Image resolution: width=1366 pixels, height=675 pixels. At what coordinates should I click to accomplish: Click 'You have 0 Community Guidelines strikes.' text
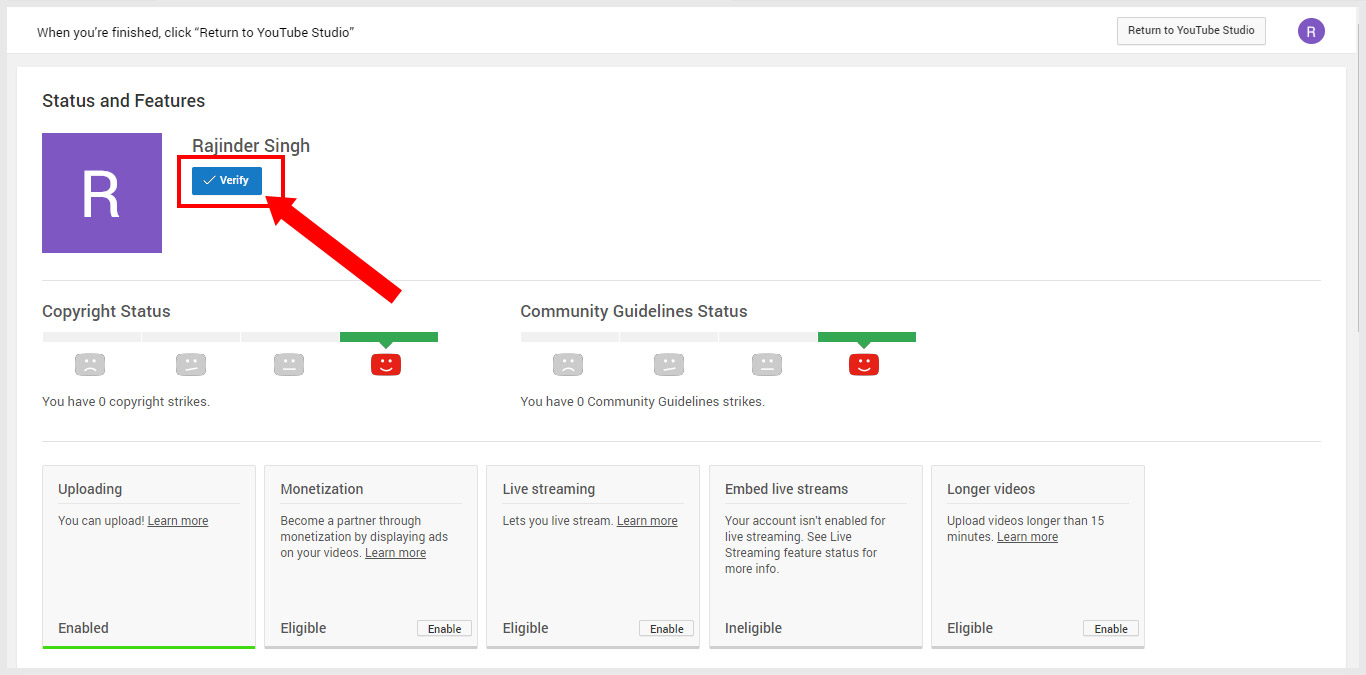642,402
